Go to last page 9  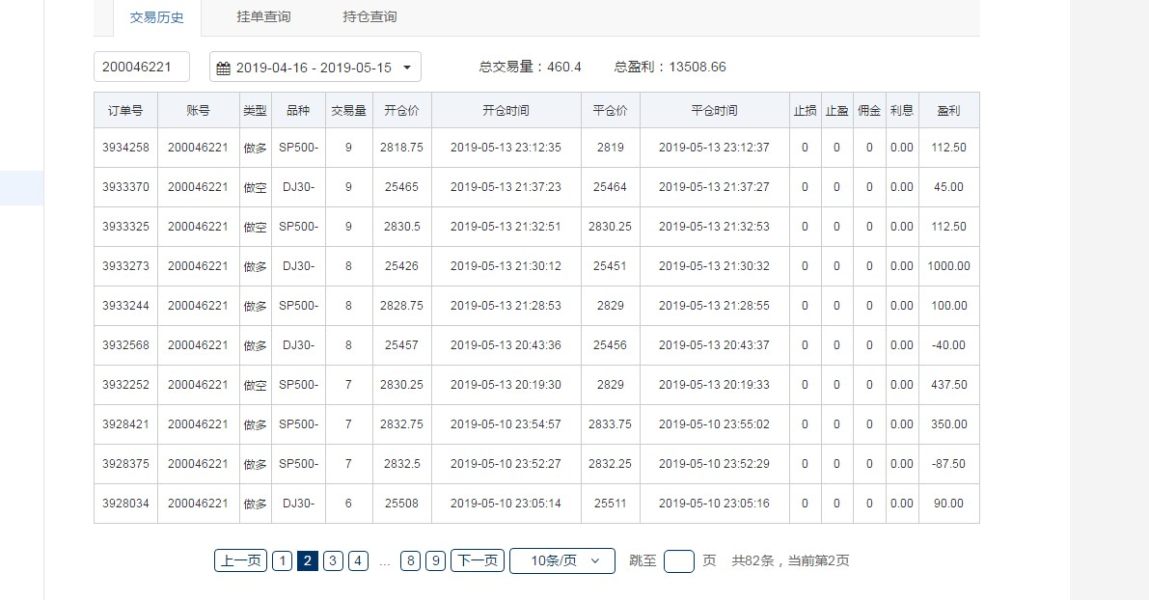pos(435,561)
